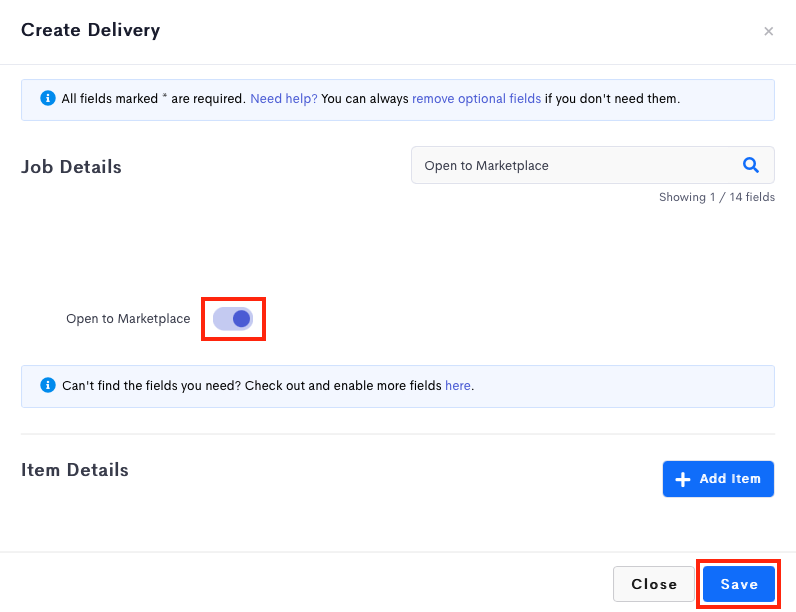Click the Close button in the footer
The width and height of the screenshot is (796, 612).
coord(654,584)
